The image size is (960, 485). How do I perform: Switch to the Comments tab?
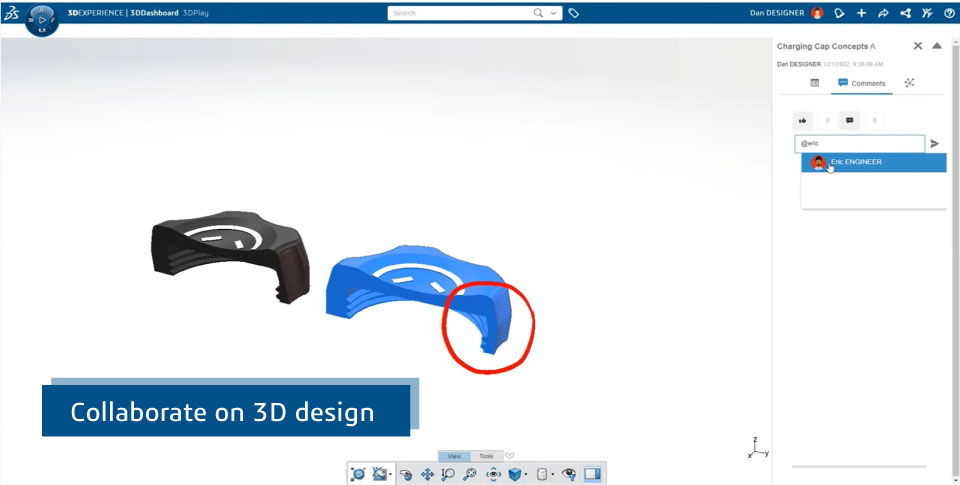click(862, 83)
